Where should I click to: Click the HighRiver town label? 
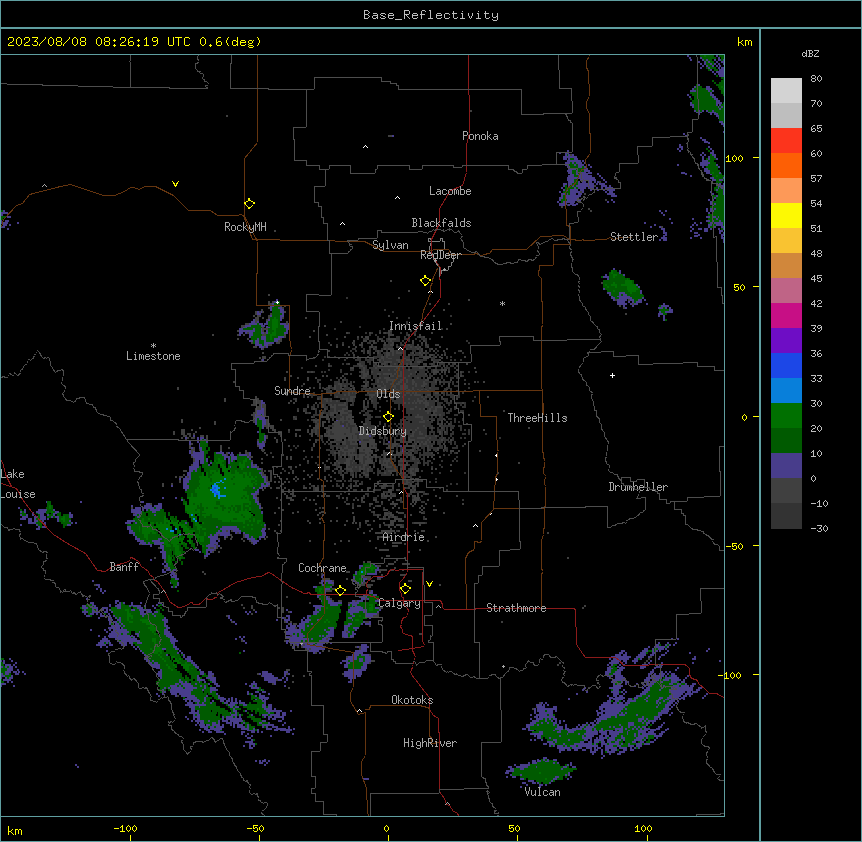[430, 743]
